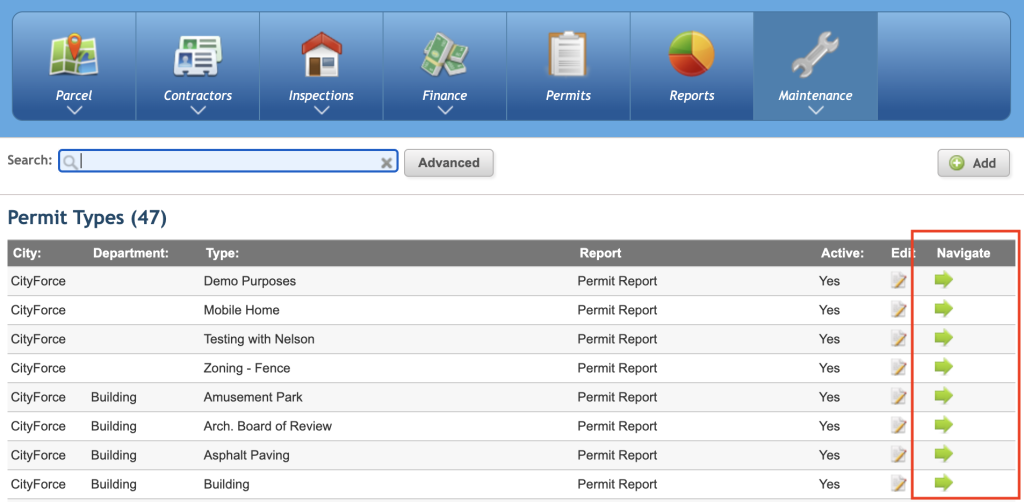The image size is (1024, 502).
Task: Sort by the City column header
Action: [x=27, y=253]
